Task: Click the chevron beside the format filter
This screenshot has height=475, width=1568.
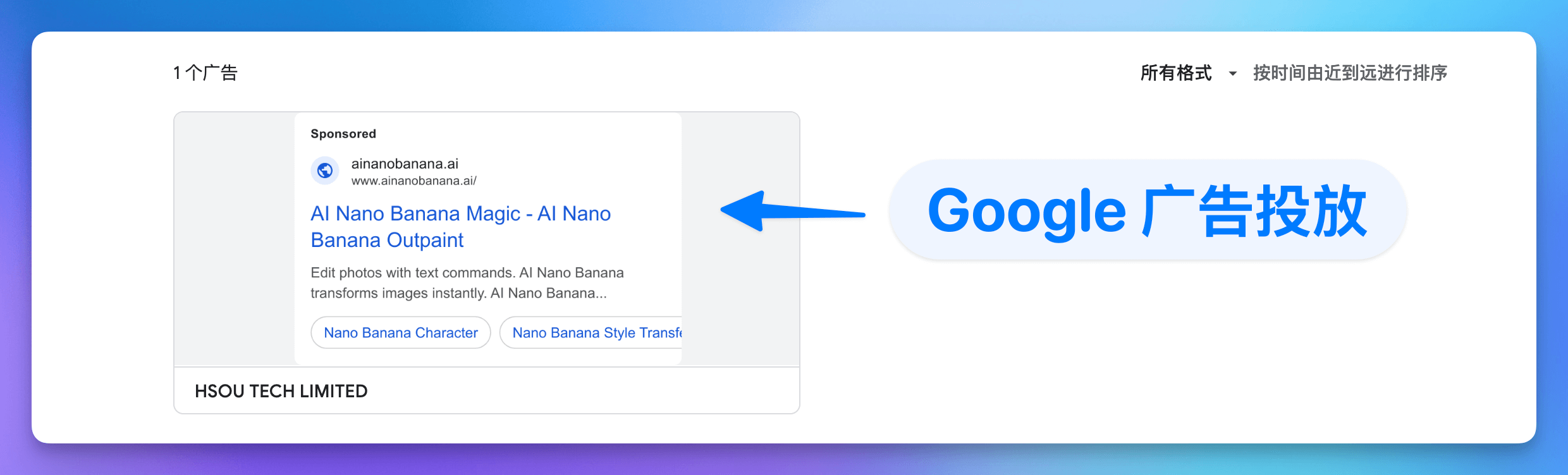Action: coord(1232,75)
